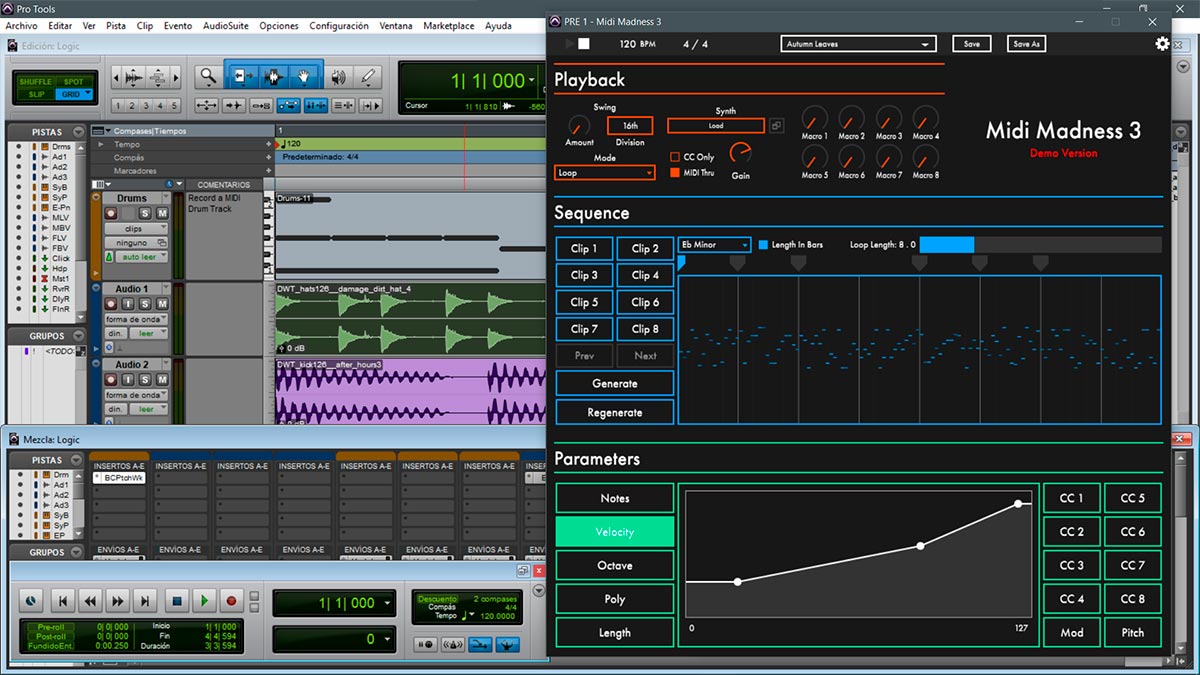
Task: Toggle wait for note button in transport
Action: (425, 645)
